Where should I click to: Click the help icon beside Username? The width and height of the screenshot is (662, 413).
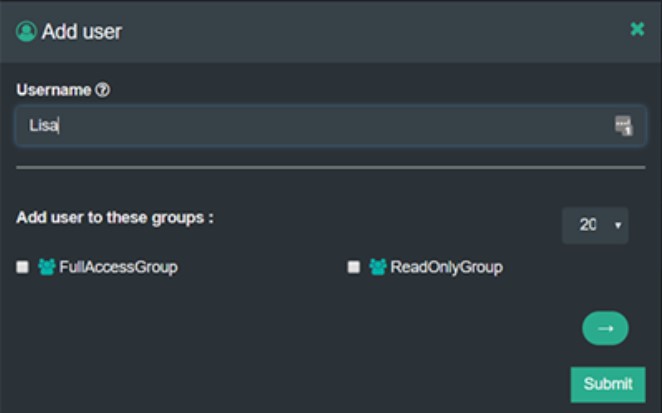[x=102, y=90]
